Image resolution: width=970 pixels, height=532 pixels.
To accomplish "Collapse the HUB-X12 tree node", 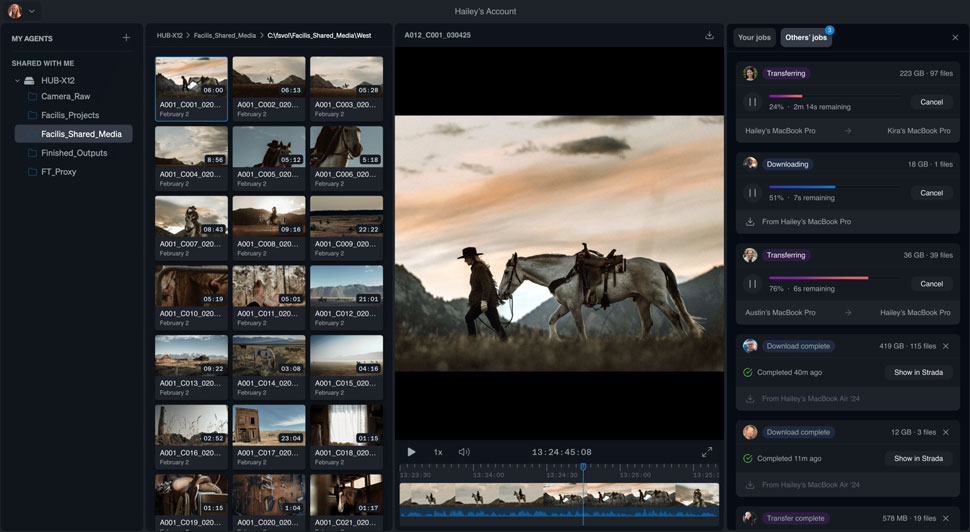I will point(17,81).
